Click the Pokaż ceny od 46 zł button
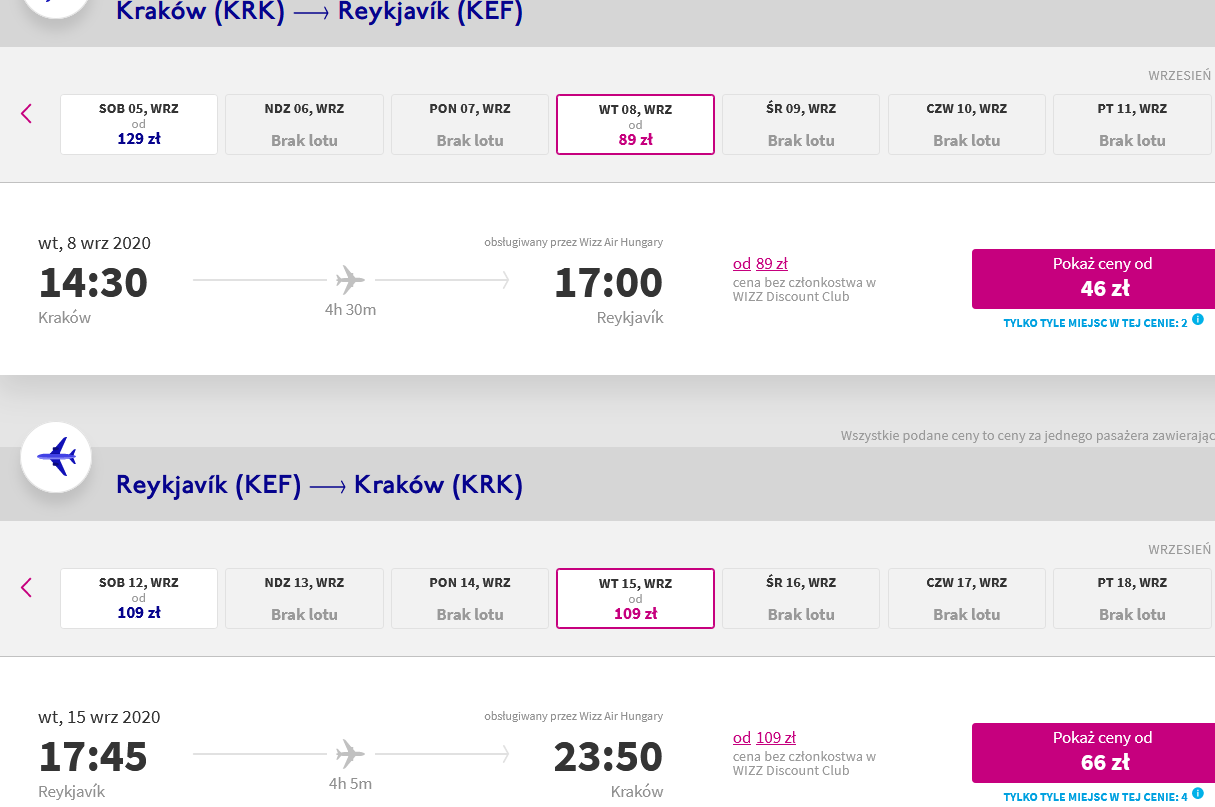Screen dimensions: 1215x807 (1094, 279)
